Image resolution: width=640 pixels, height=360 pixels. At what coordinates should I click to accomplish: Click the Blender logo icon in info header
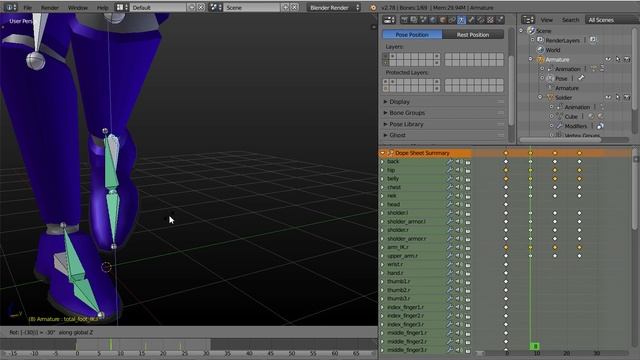coord(373,7)
